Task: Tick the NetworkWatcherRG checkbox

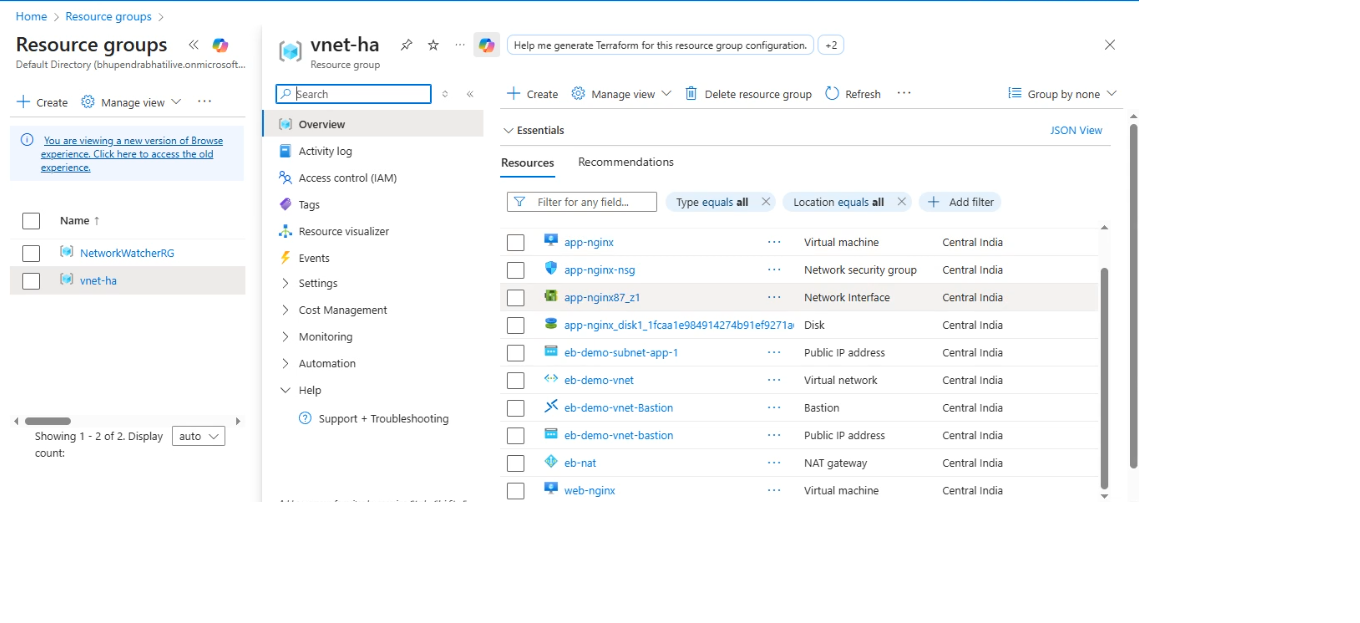Action: 31,253
